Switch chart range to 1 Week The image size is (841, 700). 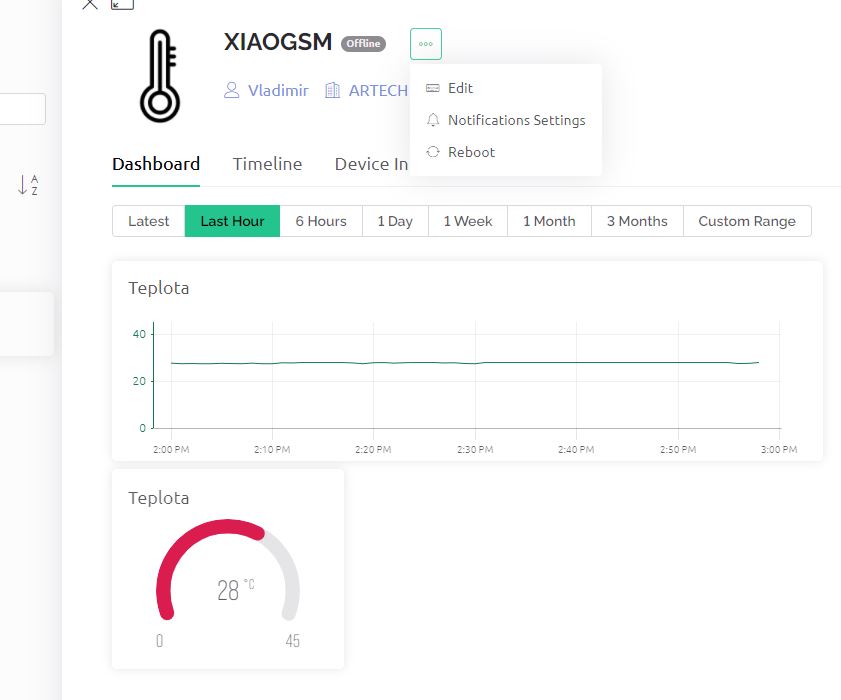point(468,221)
